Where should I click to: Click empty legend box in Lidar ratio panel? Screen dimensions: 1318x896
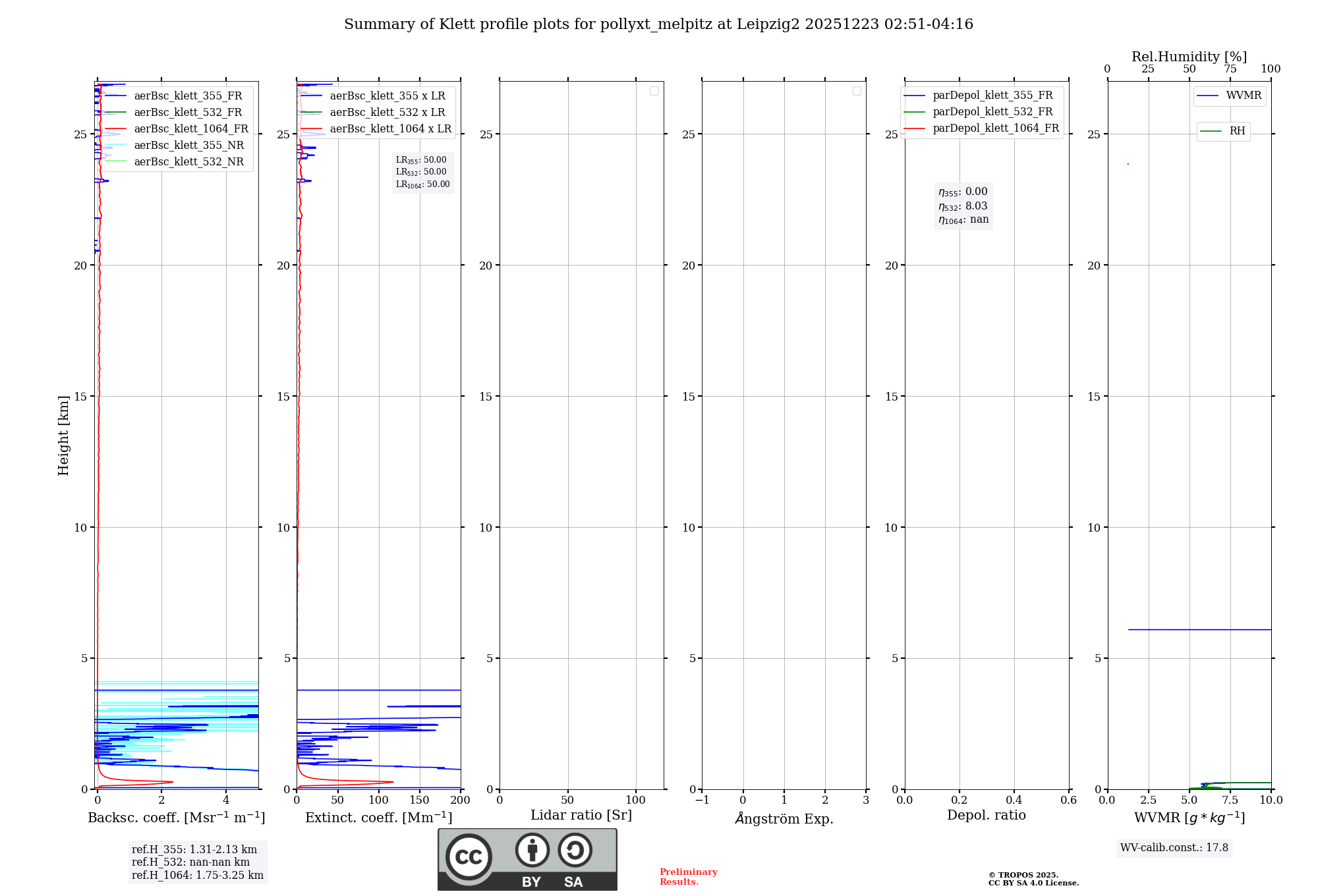[654, 91]
